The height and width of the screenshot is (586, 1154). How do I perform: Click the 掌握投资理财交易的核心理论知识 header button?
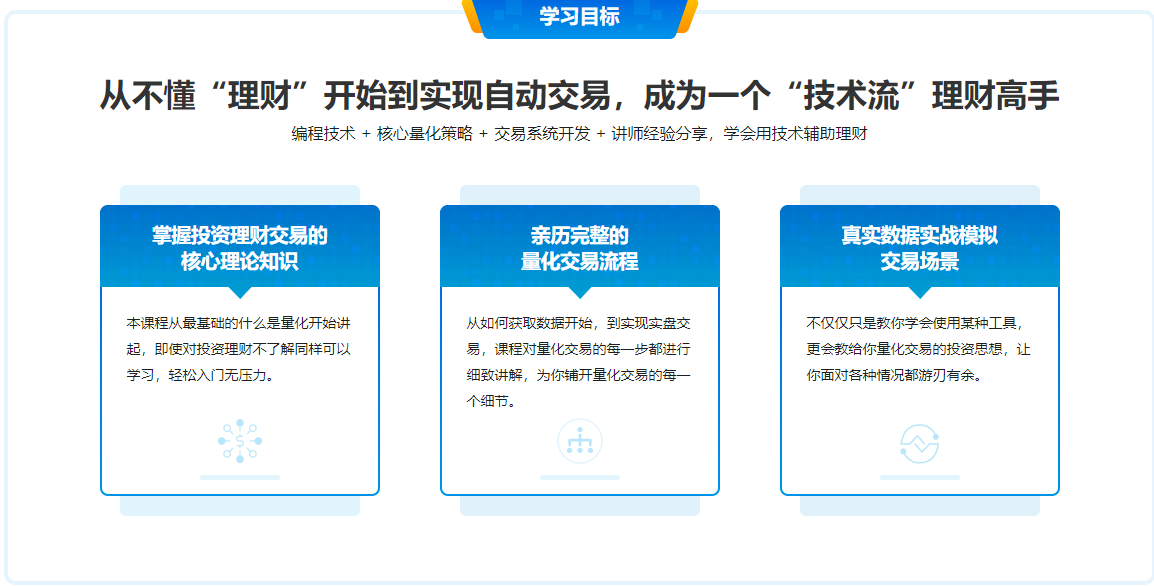(x=240, y=246)
